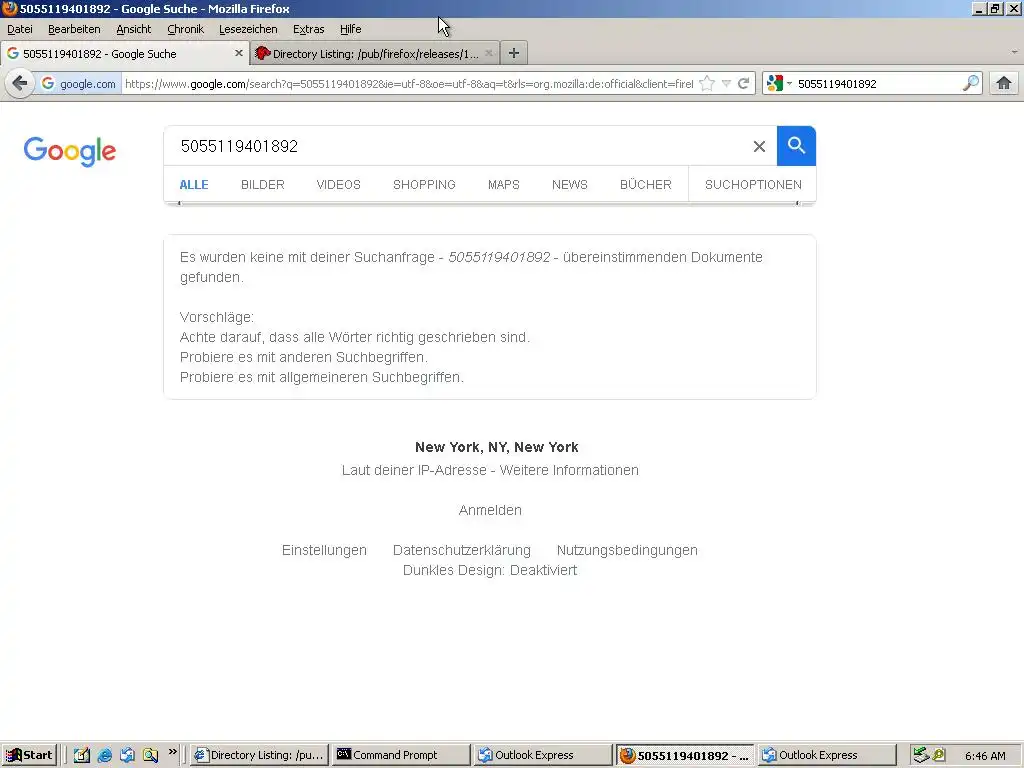Close the Directory Listing tab

click(x=488, y=54)
